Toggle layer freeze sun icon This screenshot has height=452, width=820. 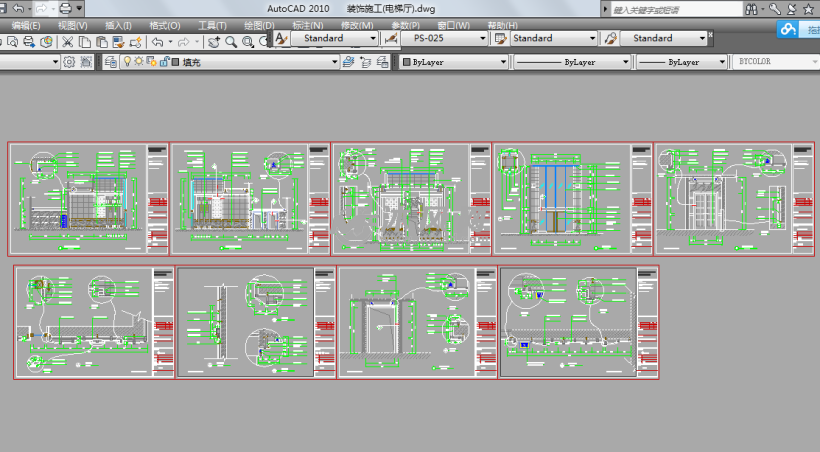139,62
